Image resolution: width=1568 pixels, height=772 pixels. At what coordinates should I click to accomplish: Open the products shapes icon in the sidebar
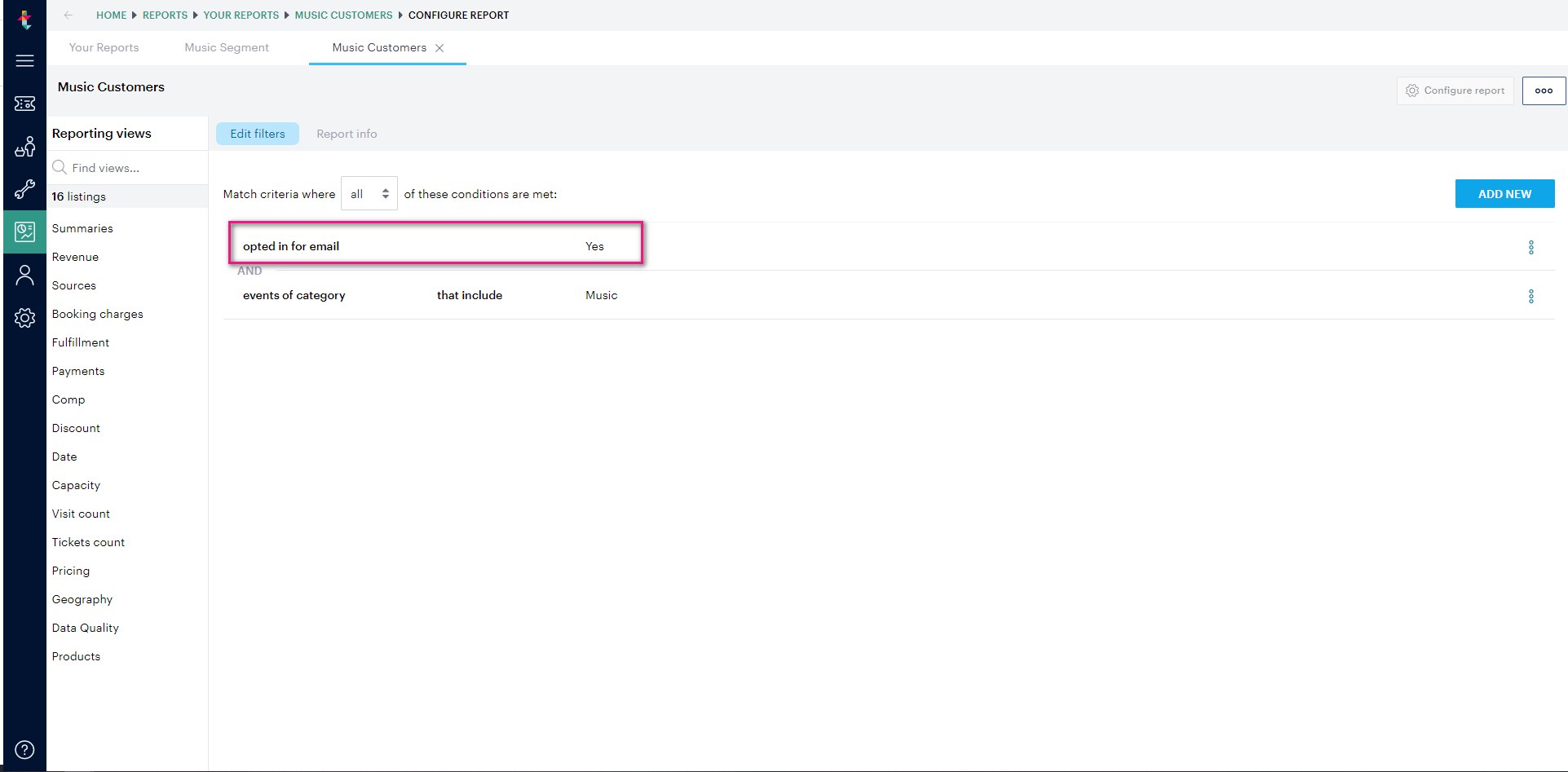(24, 147)
